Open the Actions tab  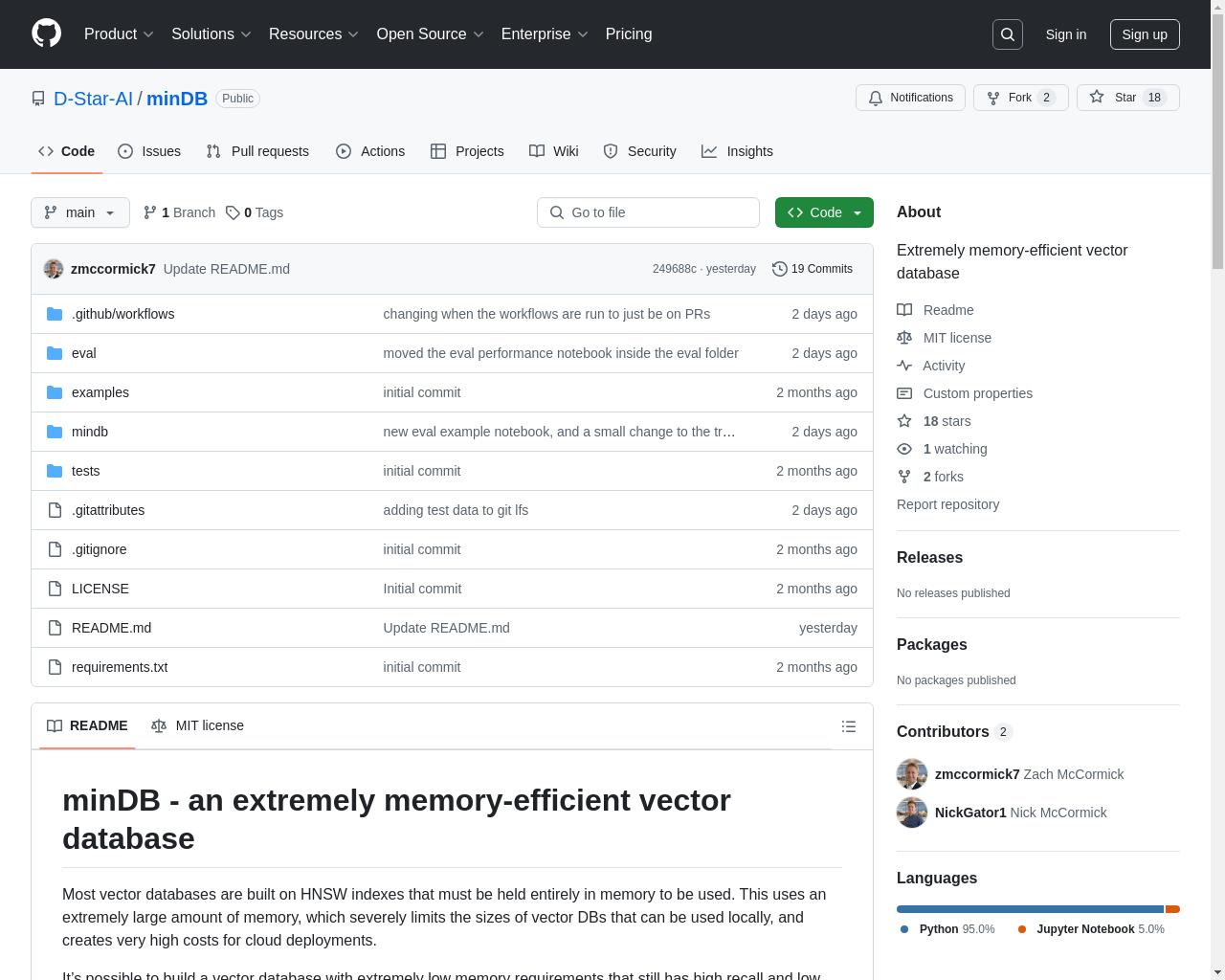(370, 151)
